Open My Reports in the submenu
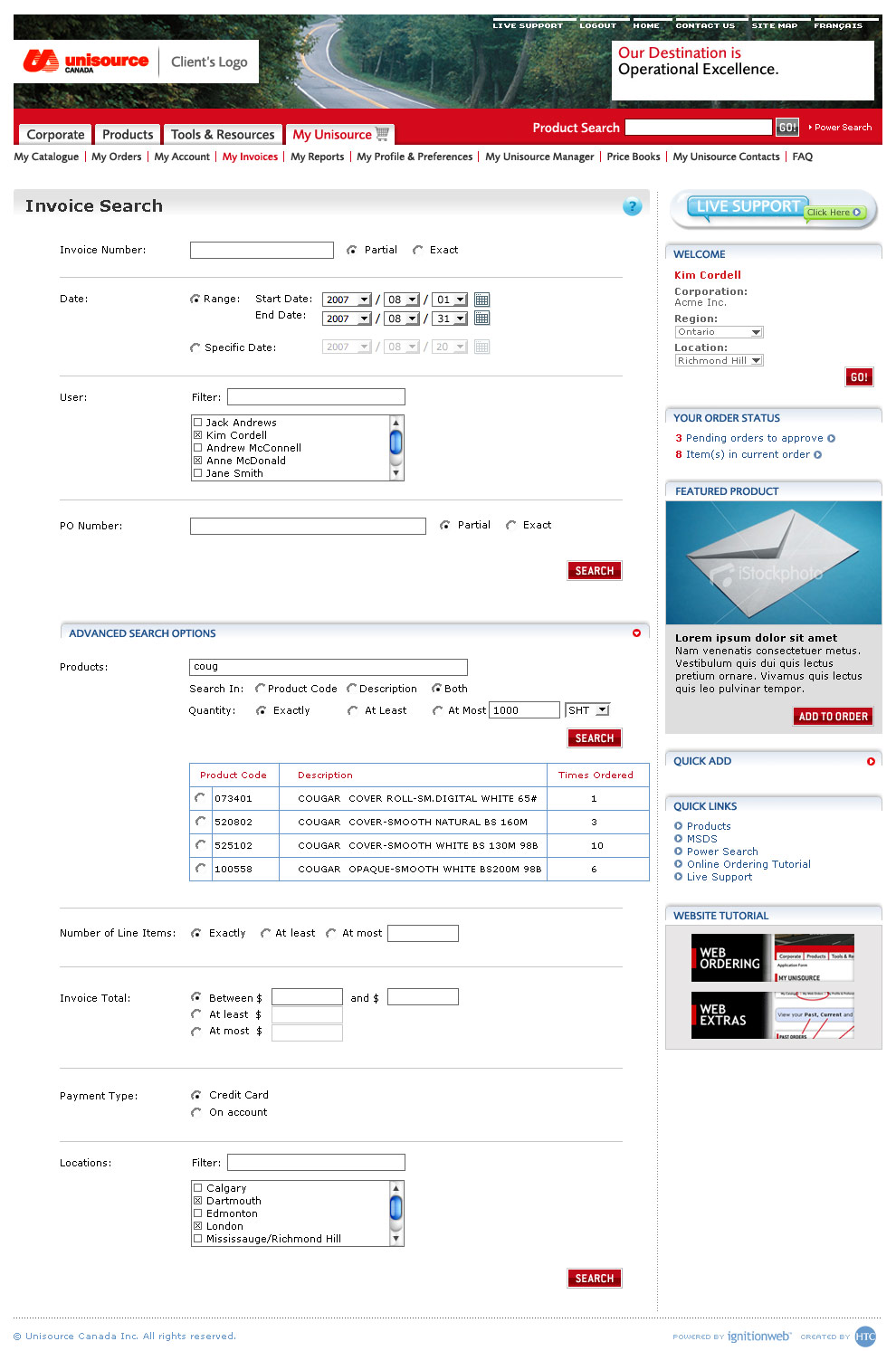This screenshot has height=1351, width=896. pos(317,157)
